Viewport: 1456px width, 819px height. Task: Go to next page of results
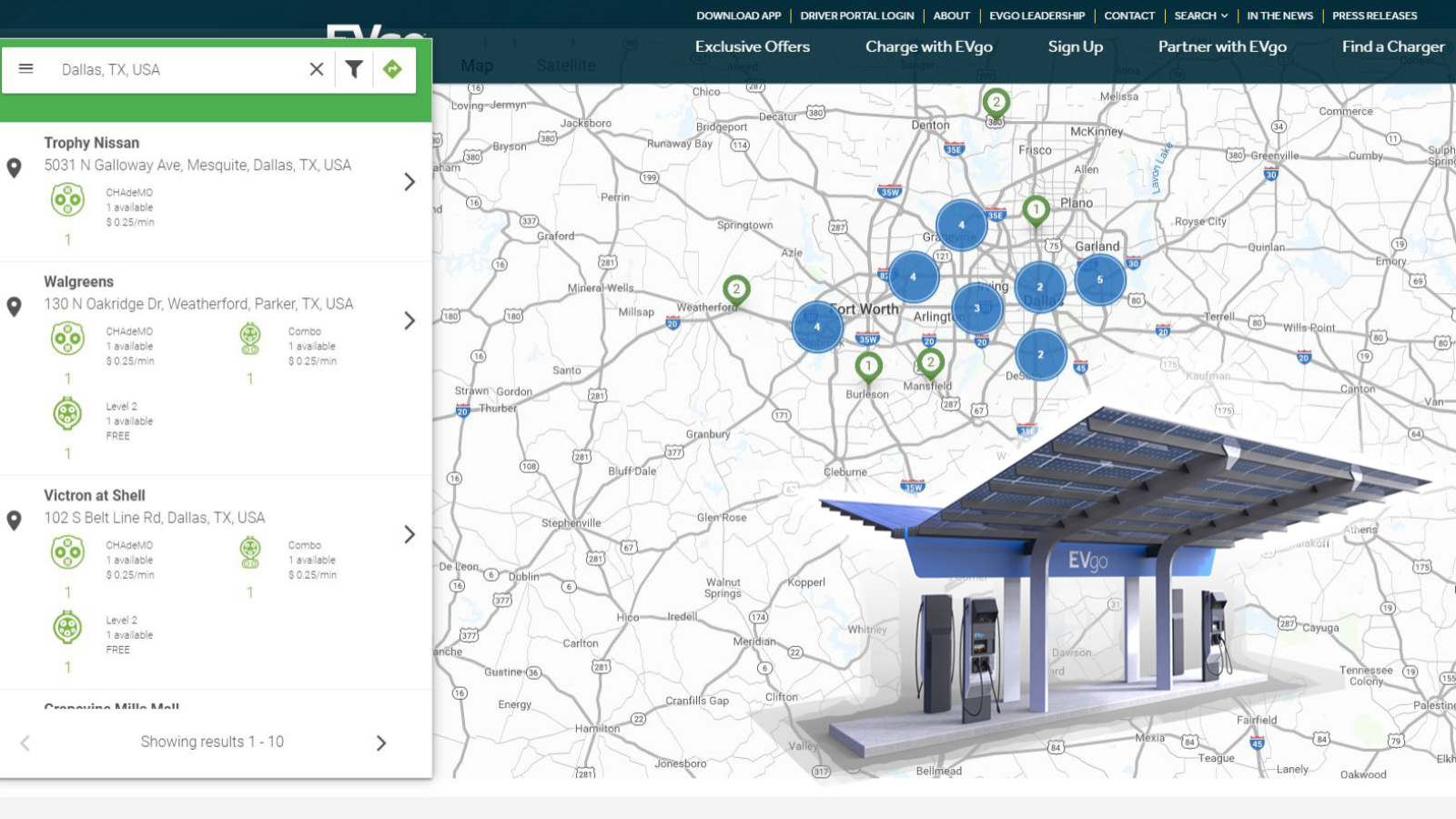tap(381, 743)
